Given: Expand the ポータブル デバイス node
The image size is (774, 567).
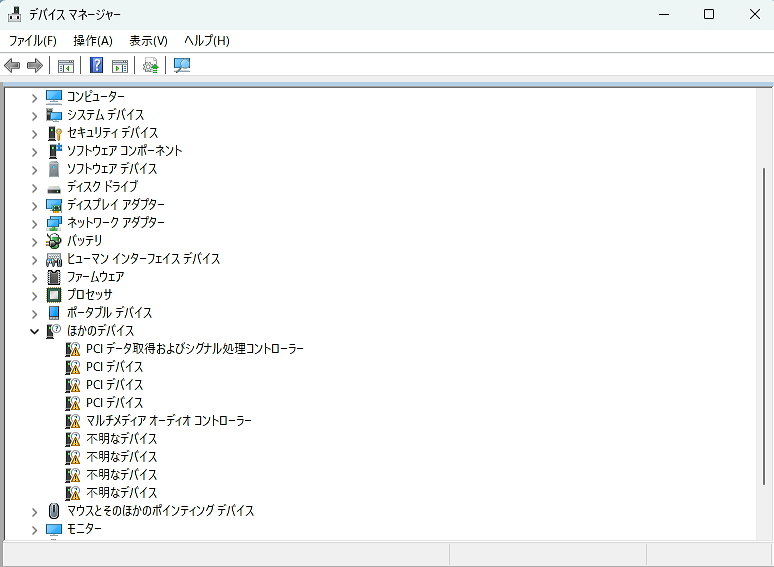Looking at the screenshot, I should coord(34,314).
